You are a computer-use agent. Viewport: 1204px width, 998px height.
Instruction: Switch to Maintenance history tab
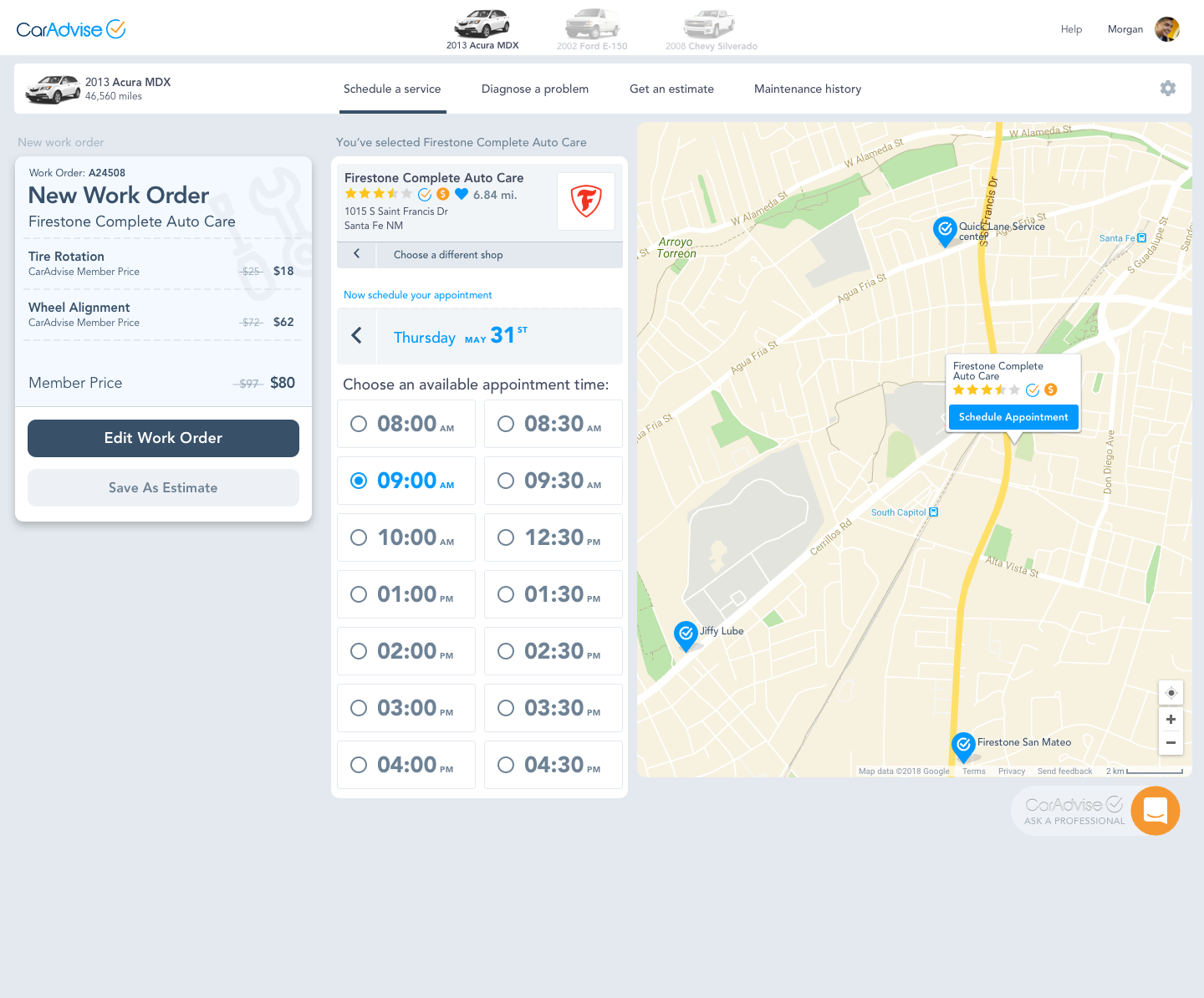pyautogui.click(x=808, y=89)
